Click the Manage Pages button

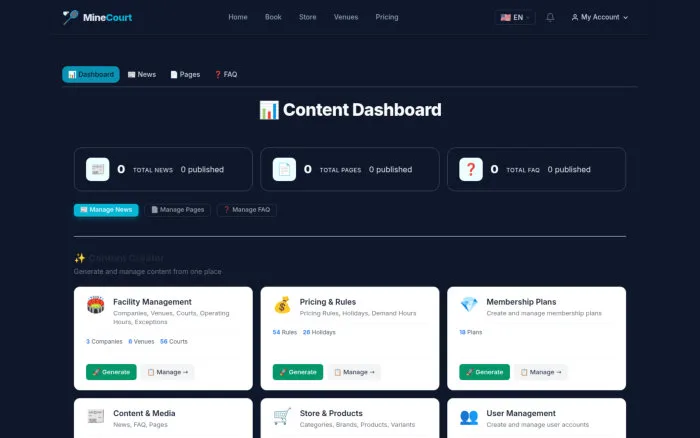[x=178, y=210]
